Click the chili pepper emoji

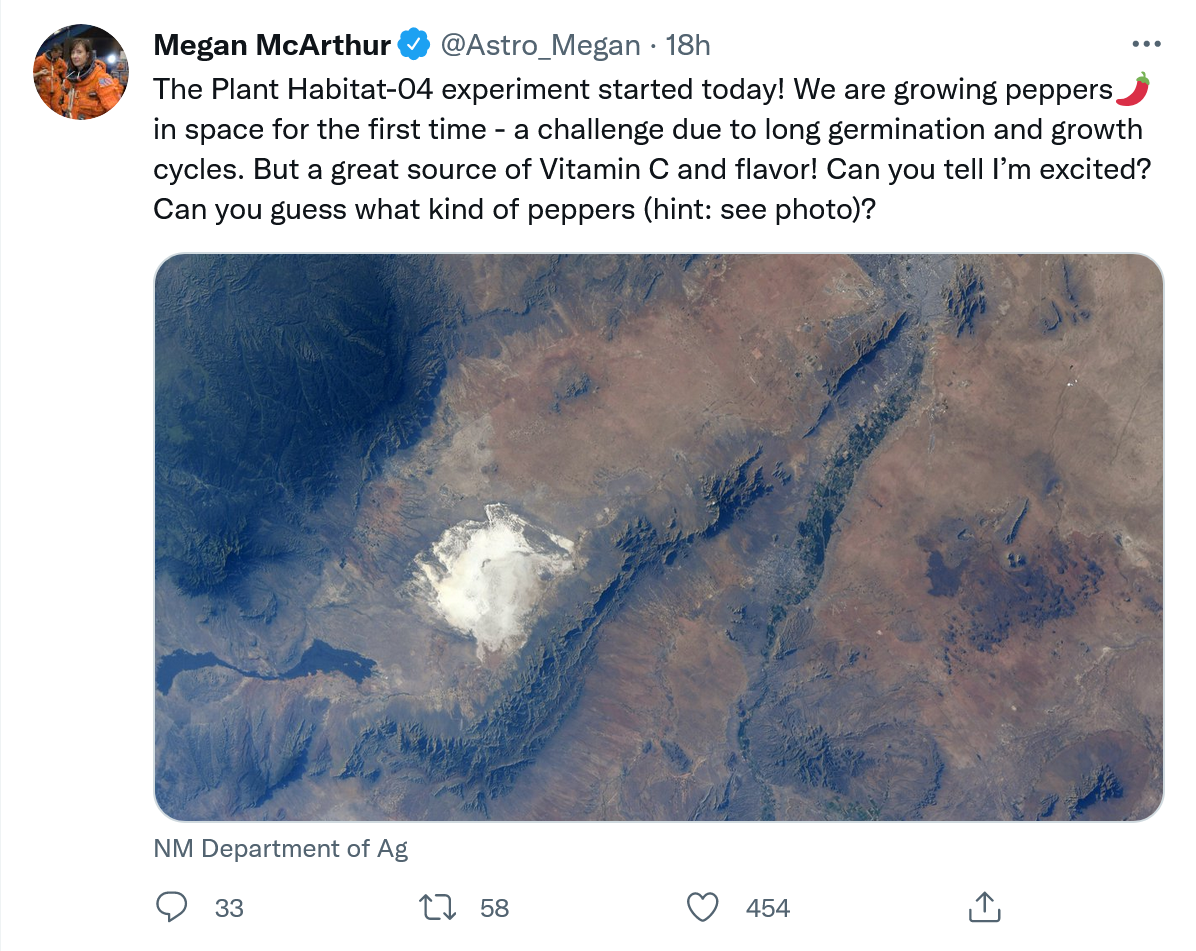tap(1132, 90)
